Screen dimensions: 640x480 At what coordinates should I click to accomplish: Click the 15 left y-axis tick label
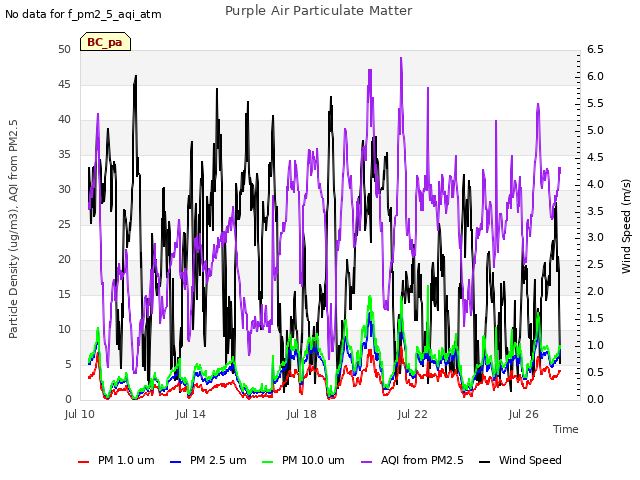pyautogui.click(x=64, y=295)
